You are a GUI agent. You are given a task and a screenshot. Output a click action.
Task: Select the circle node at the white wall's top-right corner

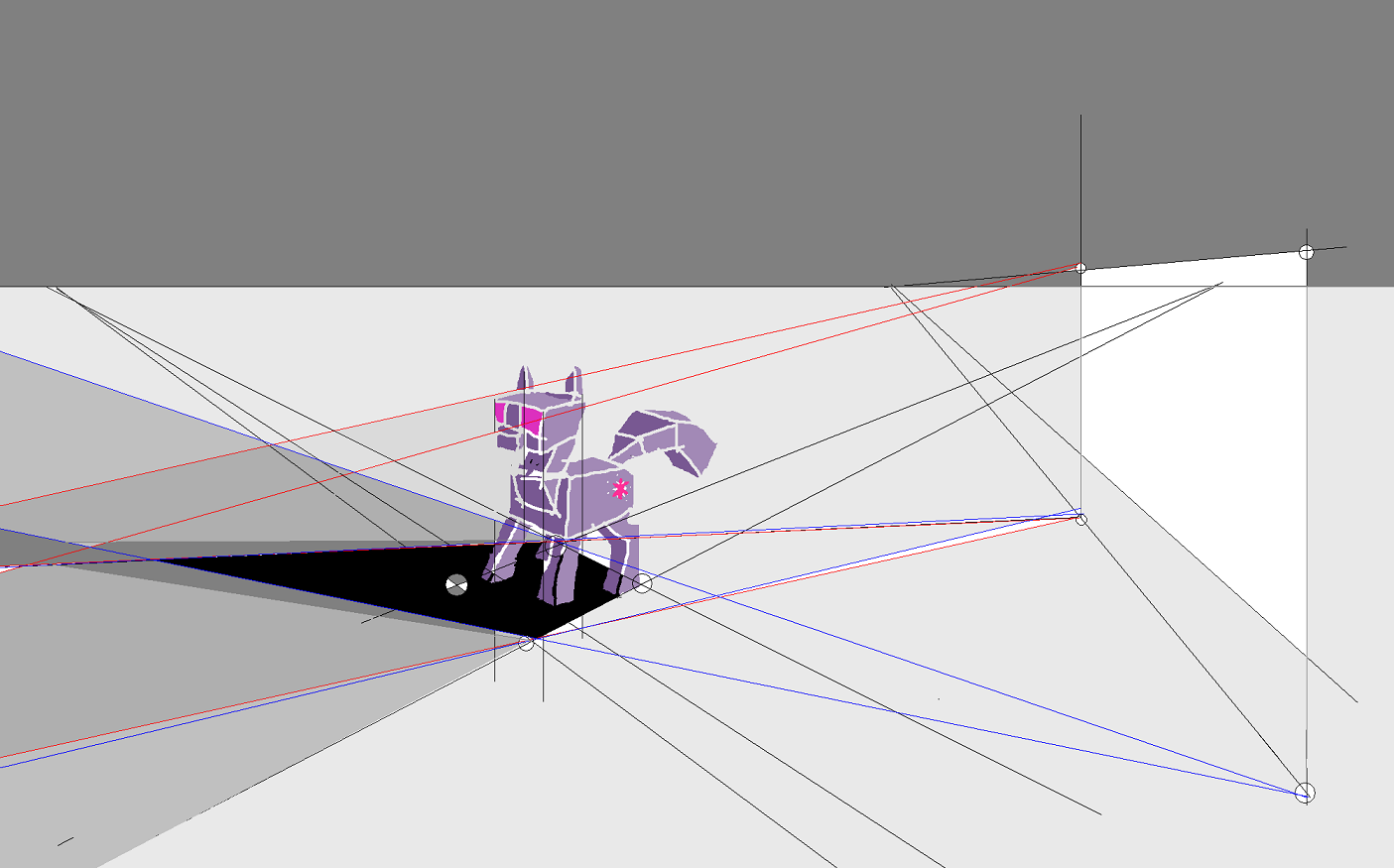pyautogui.click(x=1307, y=252)
